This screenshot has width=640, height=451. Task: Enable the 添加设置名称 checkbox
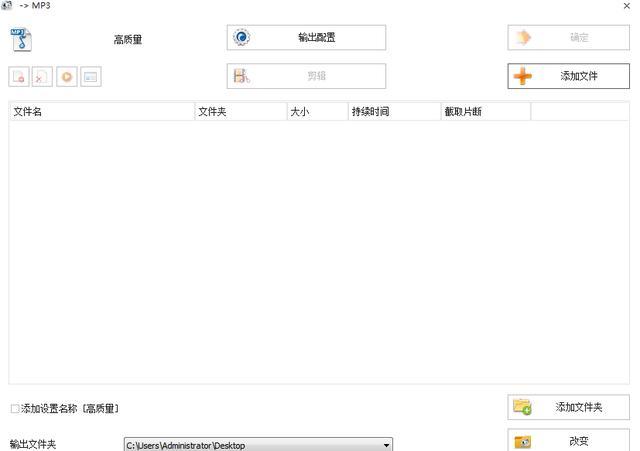point(15,409)
